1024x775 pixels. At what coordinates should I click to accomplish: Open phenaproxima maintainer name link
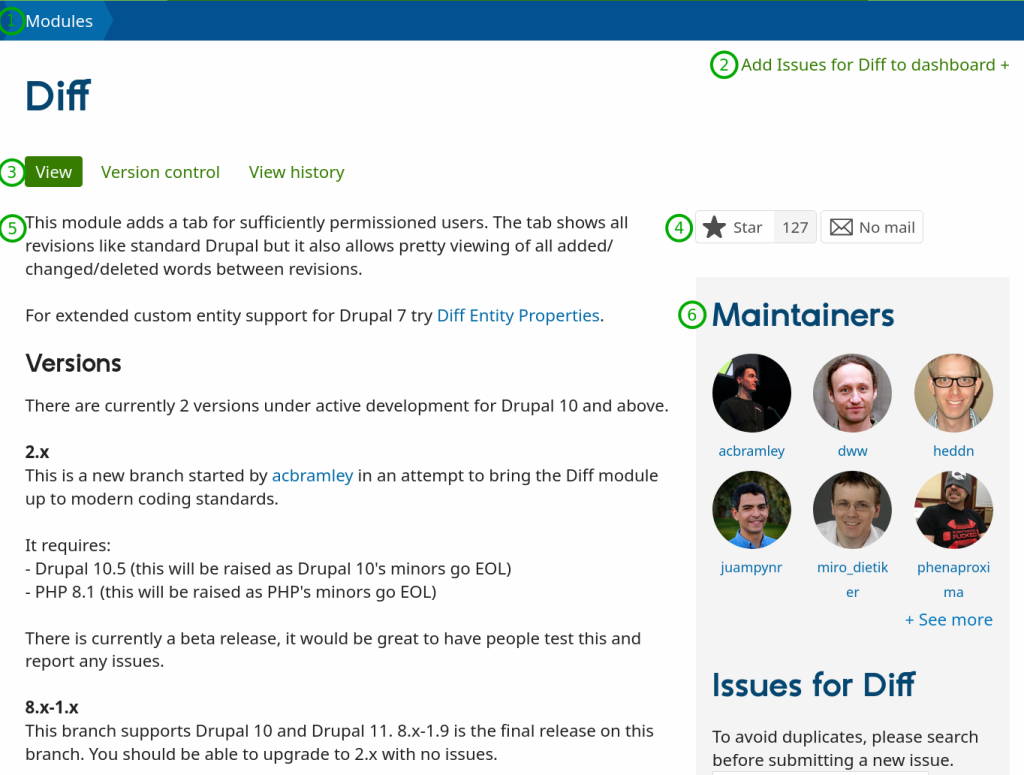(x=953, y=580)
